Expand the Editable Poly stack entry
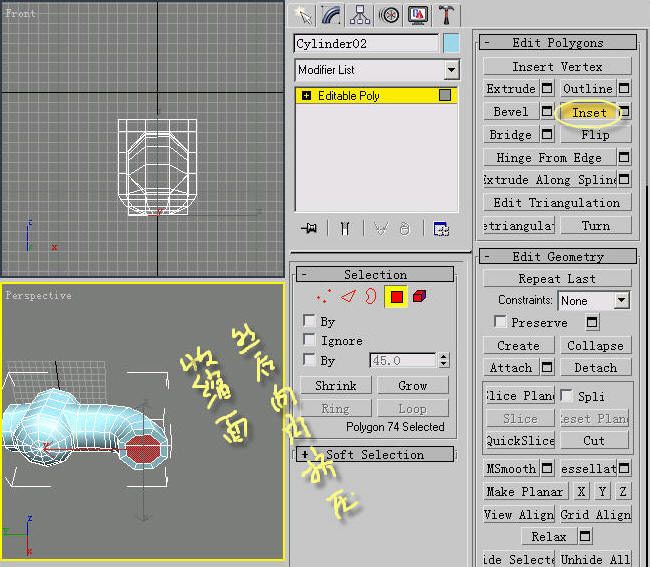Image resolution: width=650 pixels, height=567 pixels. tap(306, 96)
